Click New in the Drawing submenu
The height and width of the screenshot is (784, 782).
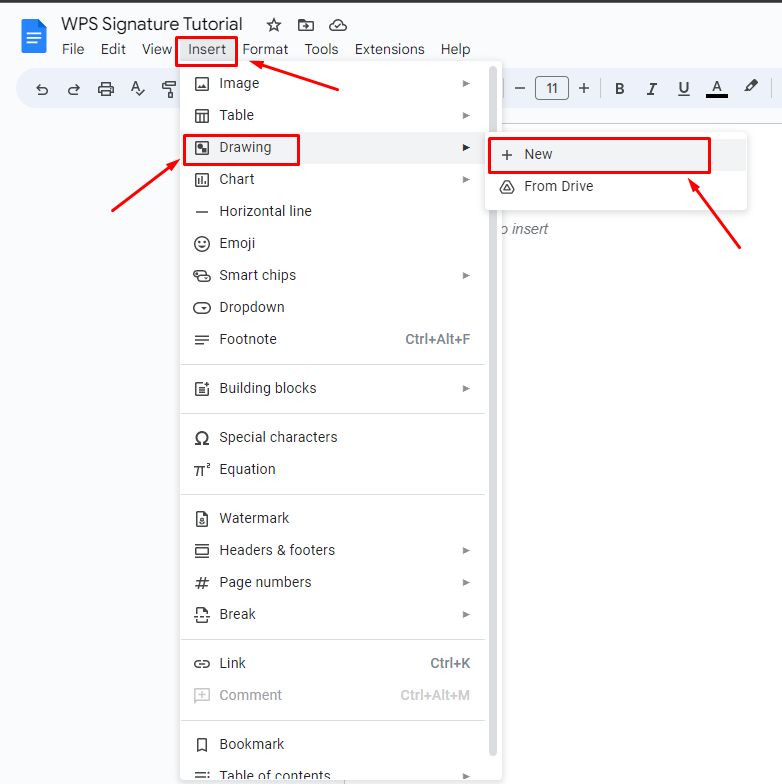point(616,154)
